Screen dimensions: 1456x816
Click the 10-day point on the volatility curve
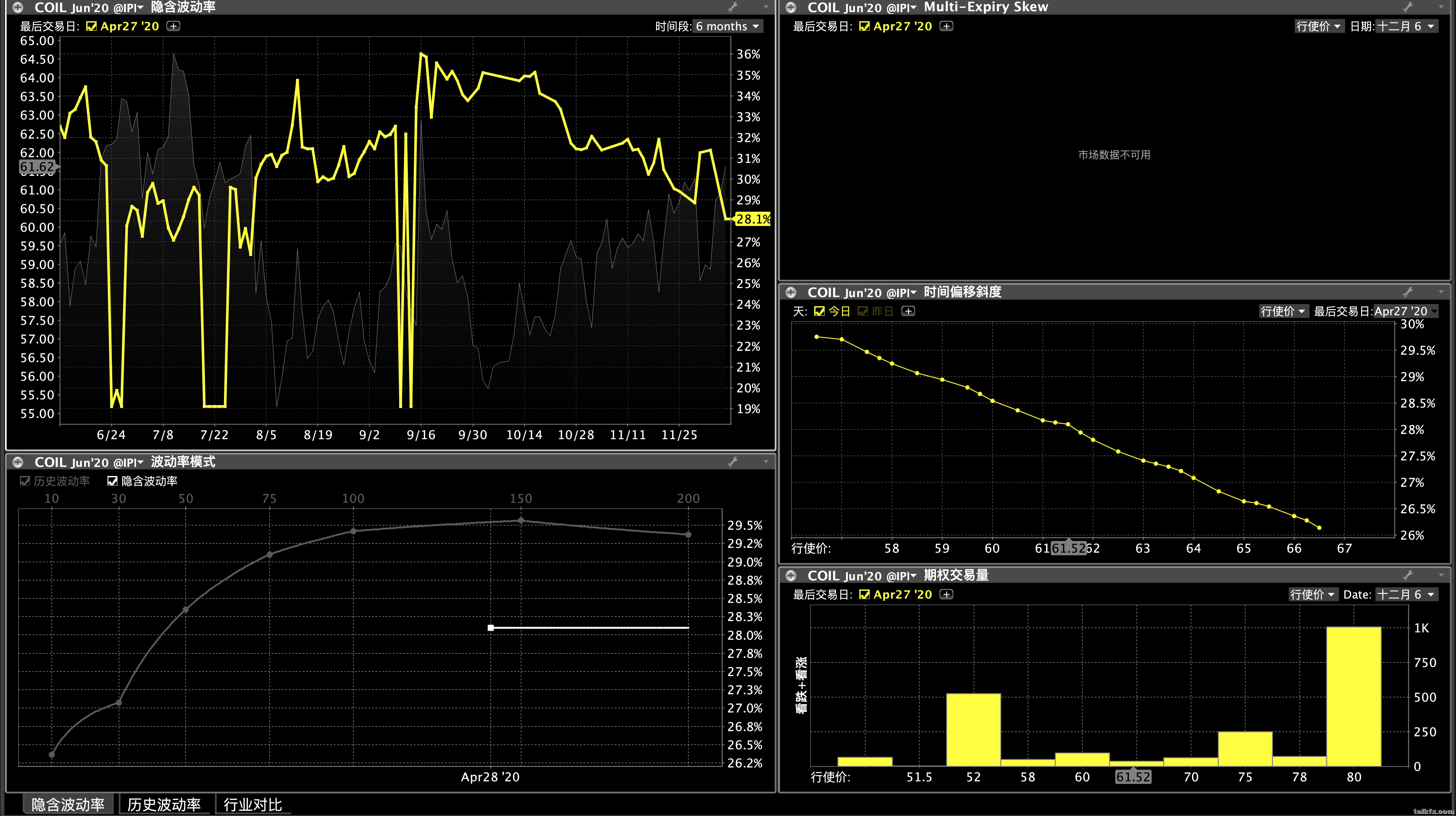click(52, 754)
